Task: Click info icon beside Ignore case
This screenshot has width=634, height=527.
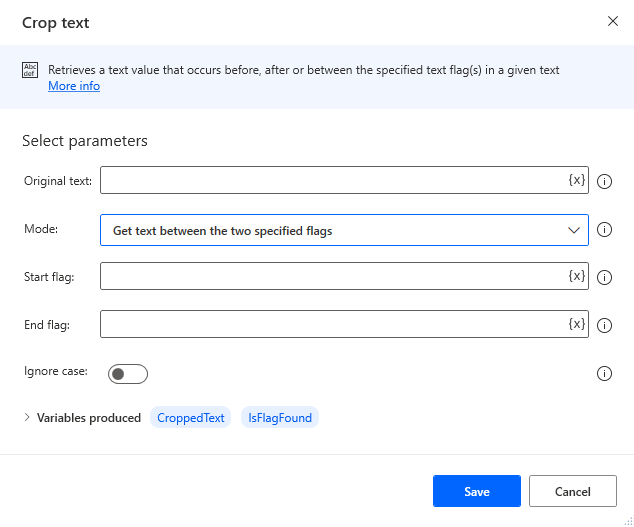Action: (604, 374)
